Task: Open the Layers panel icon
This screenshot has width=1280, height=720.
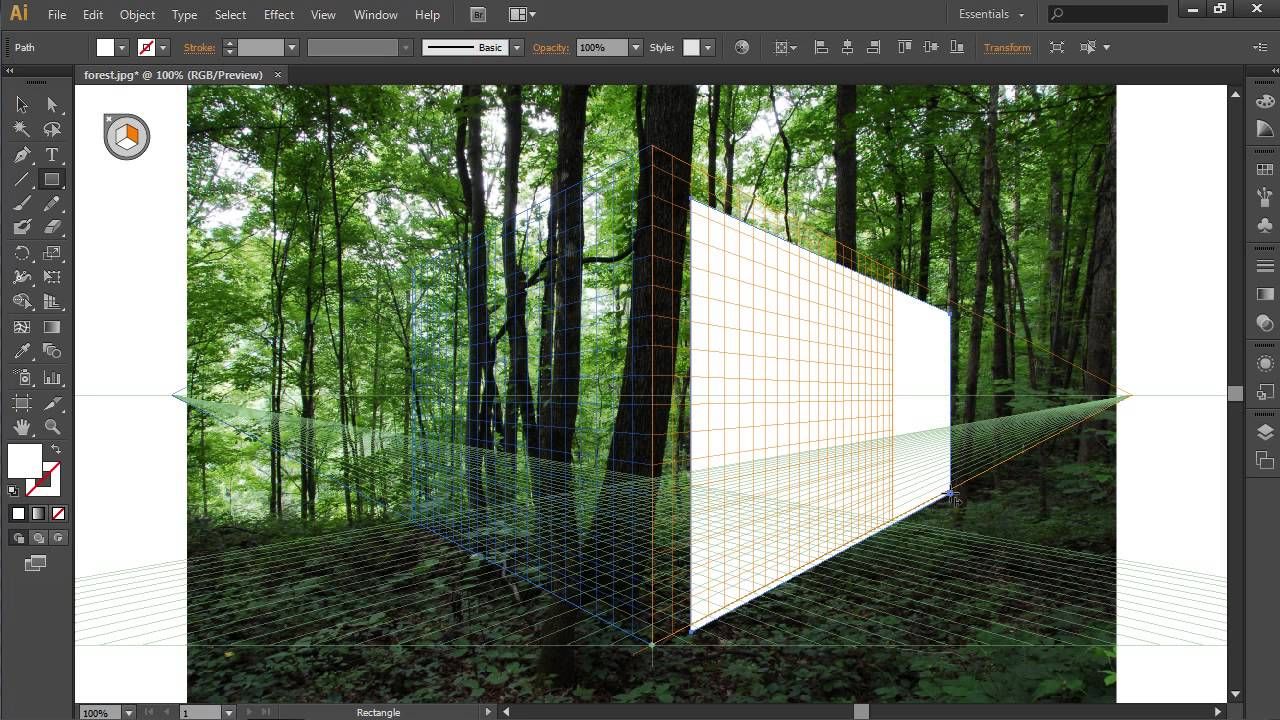Action: (x=1265, y=432)
